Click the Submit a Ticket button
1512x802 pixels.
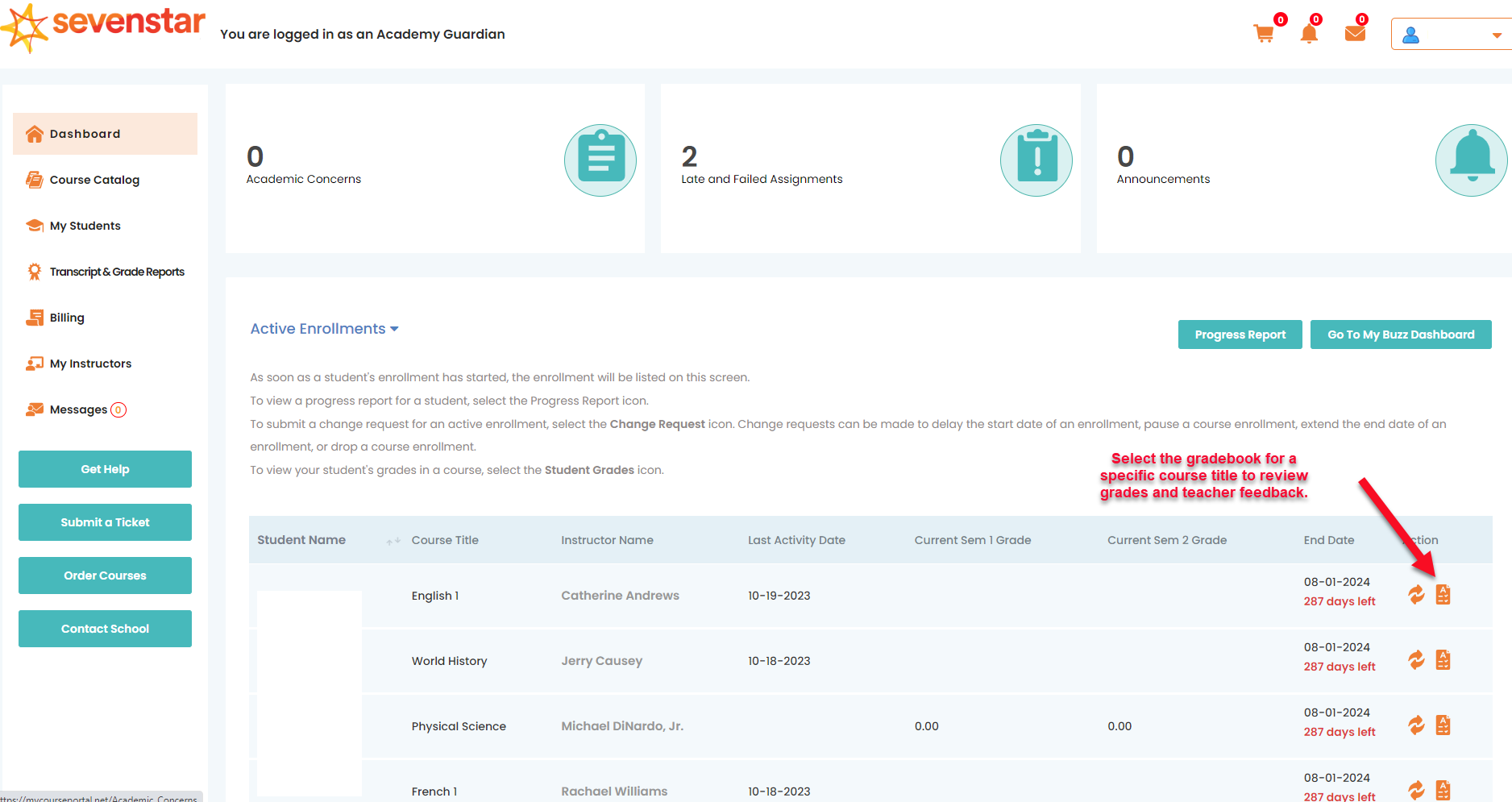click(x=105, y=522)
